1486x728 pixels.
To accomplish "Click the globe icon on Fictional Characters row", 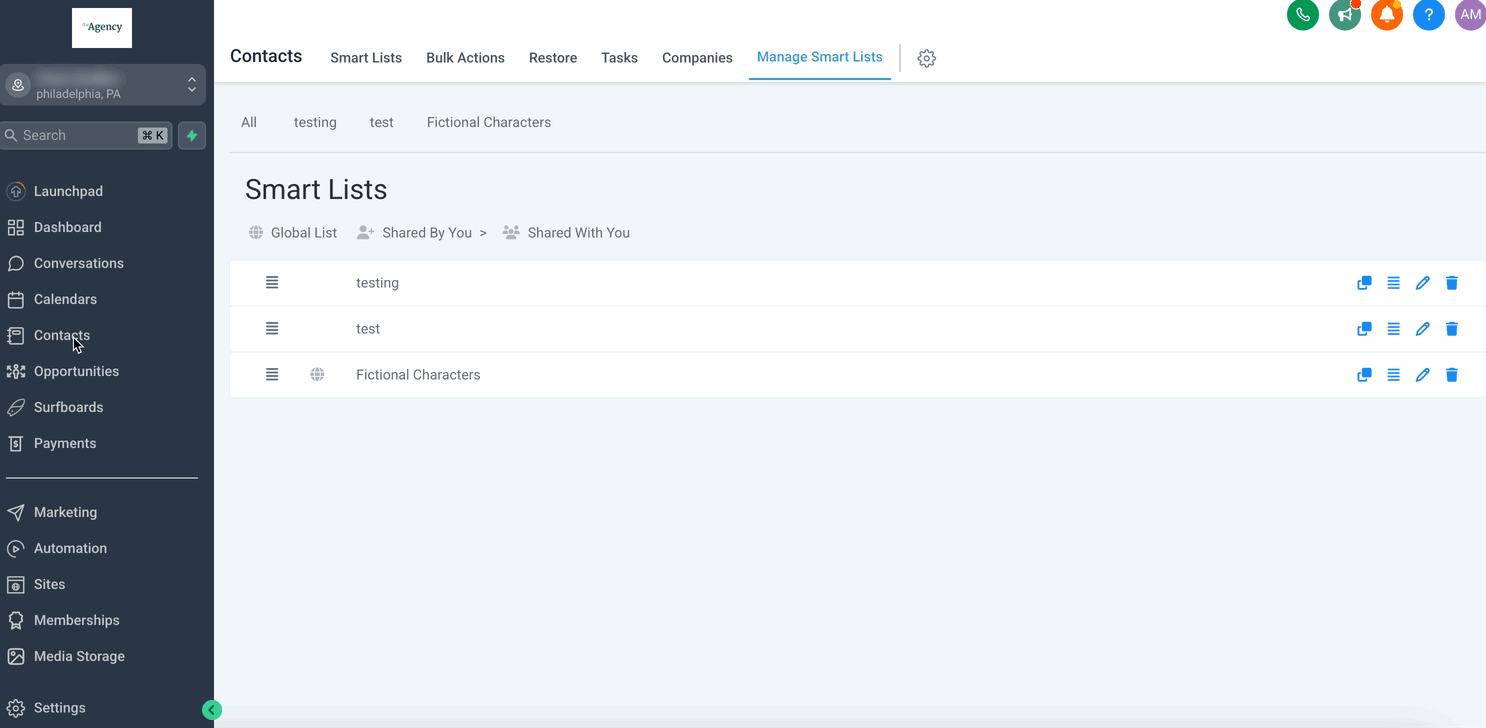I will tap(317, 375).
